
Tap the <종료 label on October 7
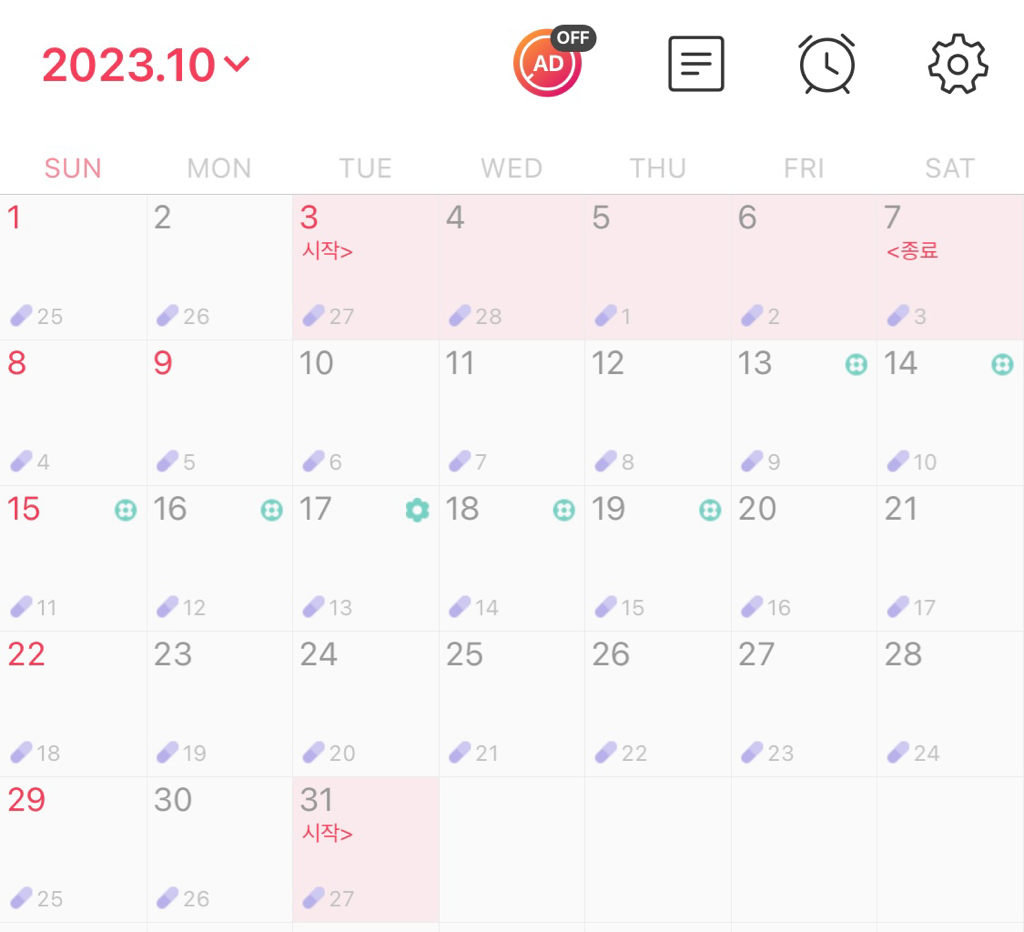pos(912,251)
